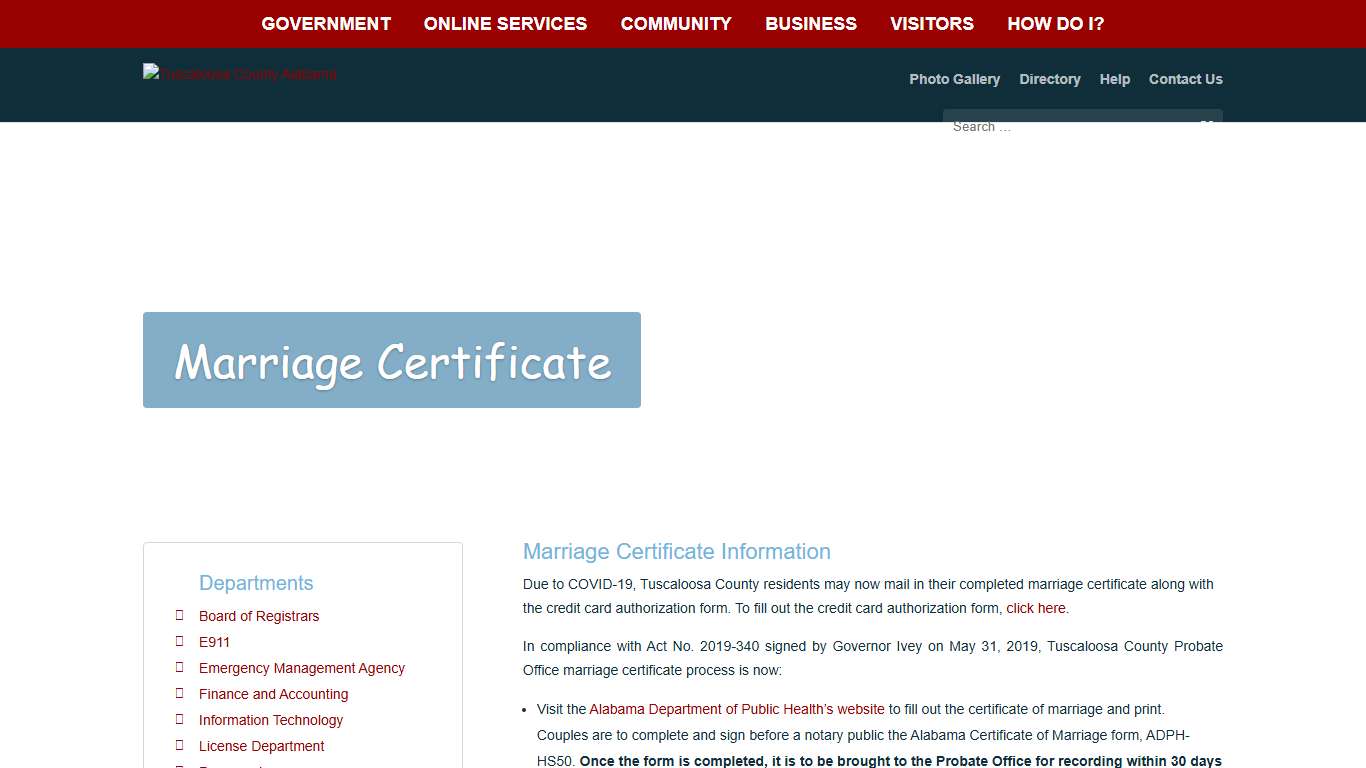Image resolution: width=1366 pixels, height=768 pixels.
Task: Open the Directory link
Action: coord(1049,79)
